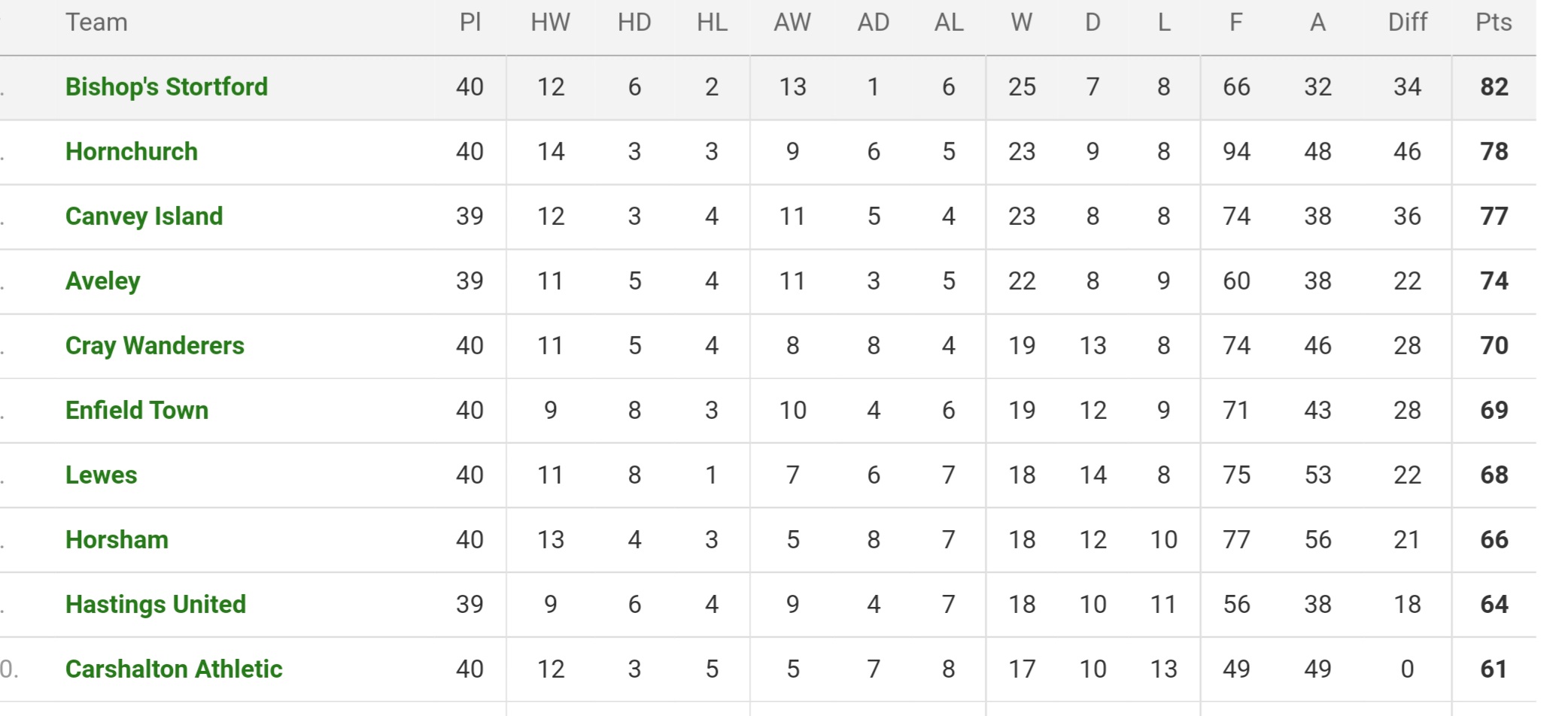Screen dimensions: 1568x716
Task: Select the AL column header
Action: tap(949, 23)
